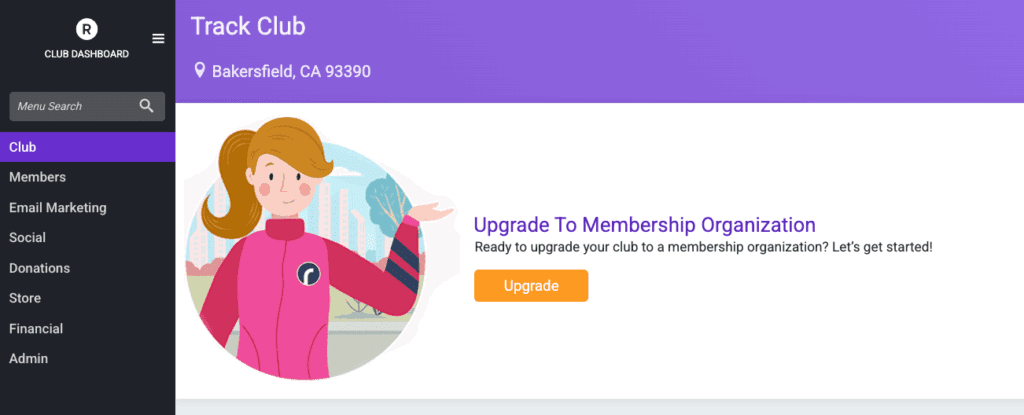
Task: Select the Club menu item
Action: pyautogui.click(x=23, y=147)
